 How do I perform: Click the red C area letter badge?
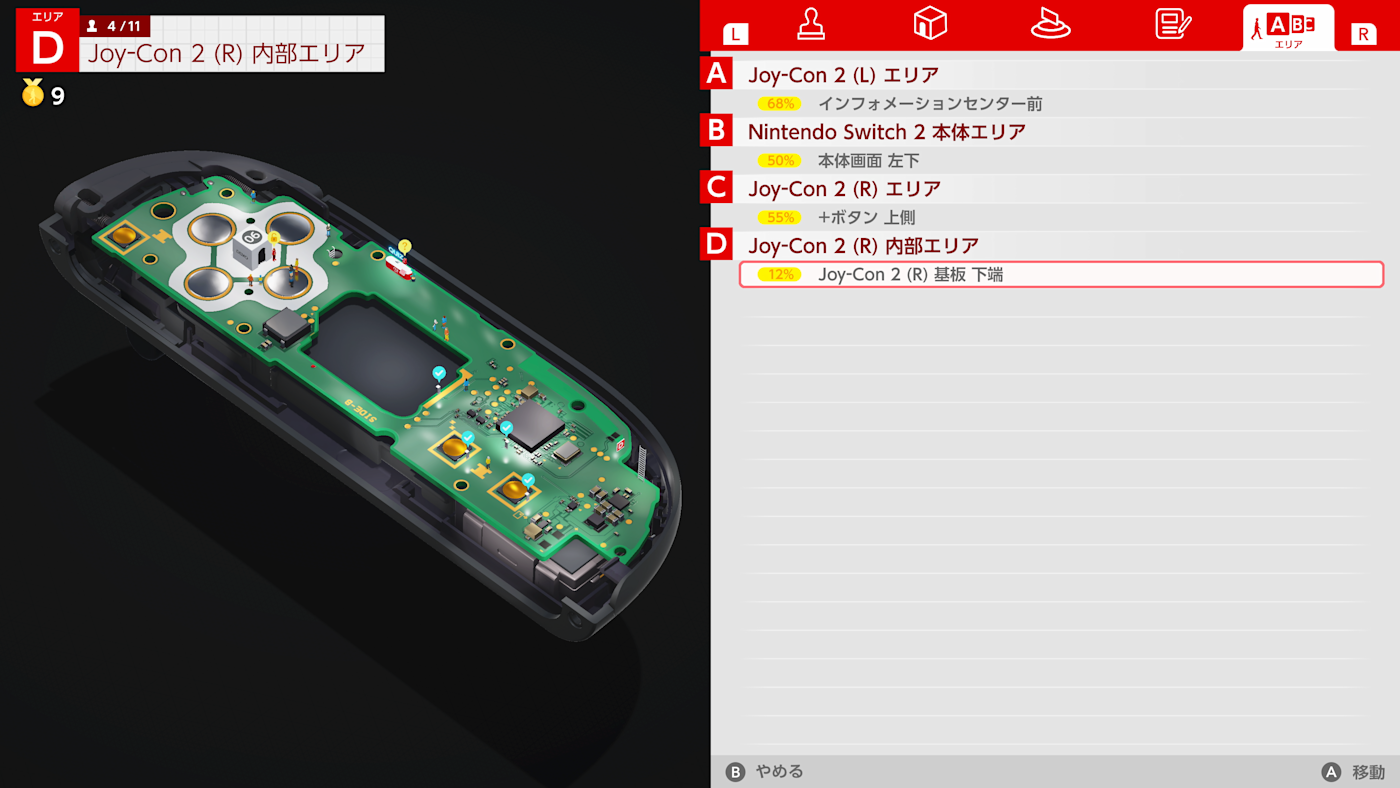point(715,189)
